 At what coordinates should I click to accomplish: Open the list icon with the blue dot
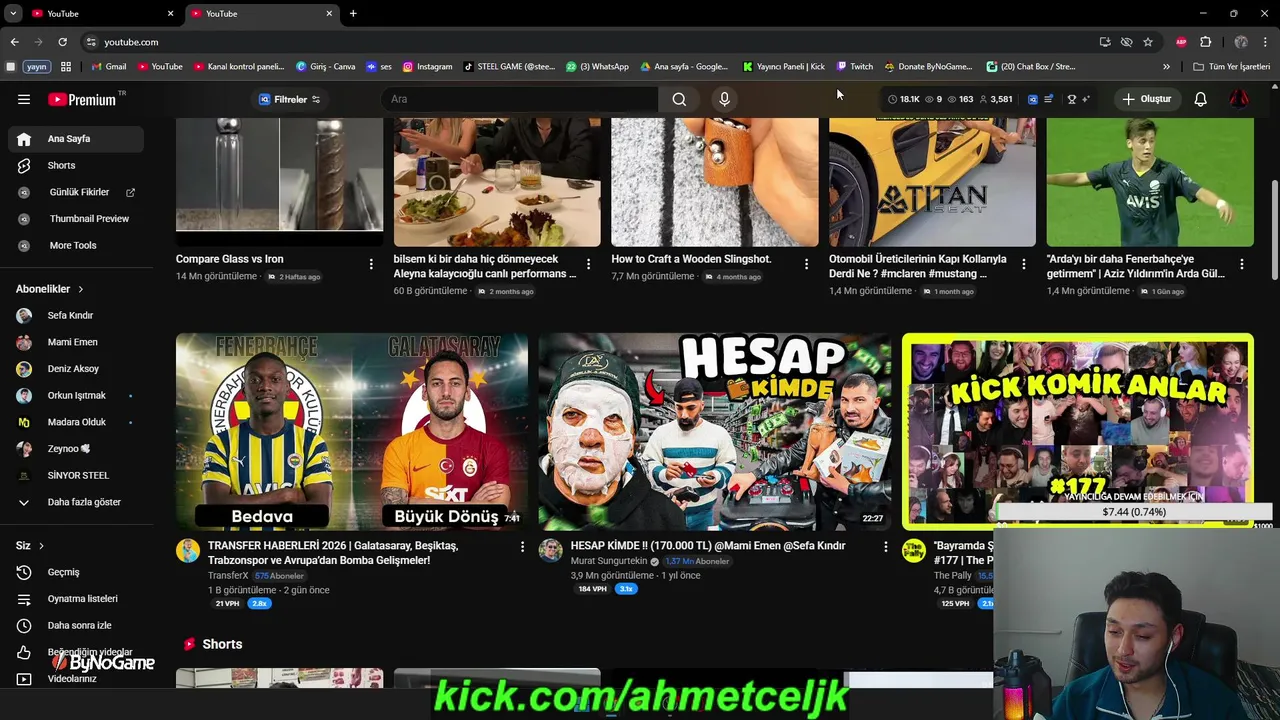pos(1048,99)
